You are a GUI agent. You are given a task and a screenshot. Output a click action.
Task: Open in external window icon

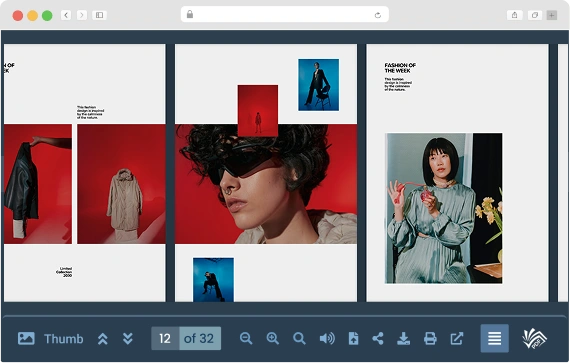(x=457, y=338)
